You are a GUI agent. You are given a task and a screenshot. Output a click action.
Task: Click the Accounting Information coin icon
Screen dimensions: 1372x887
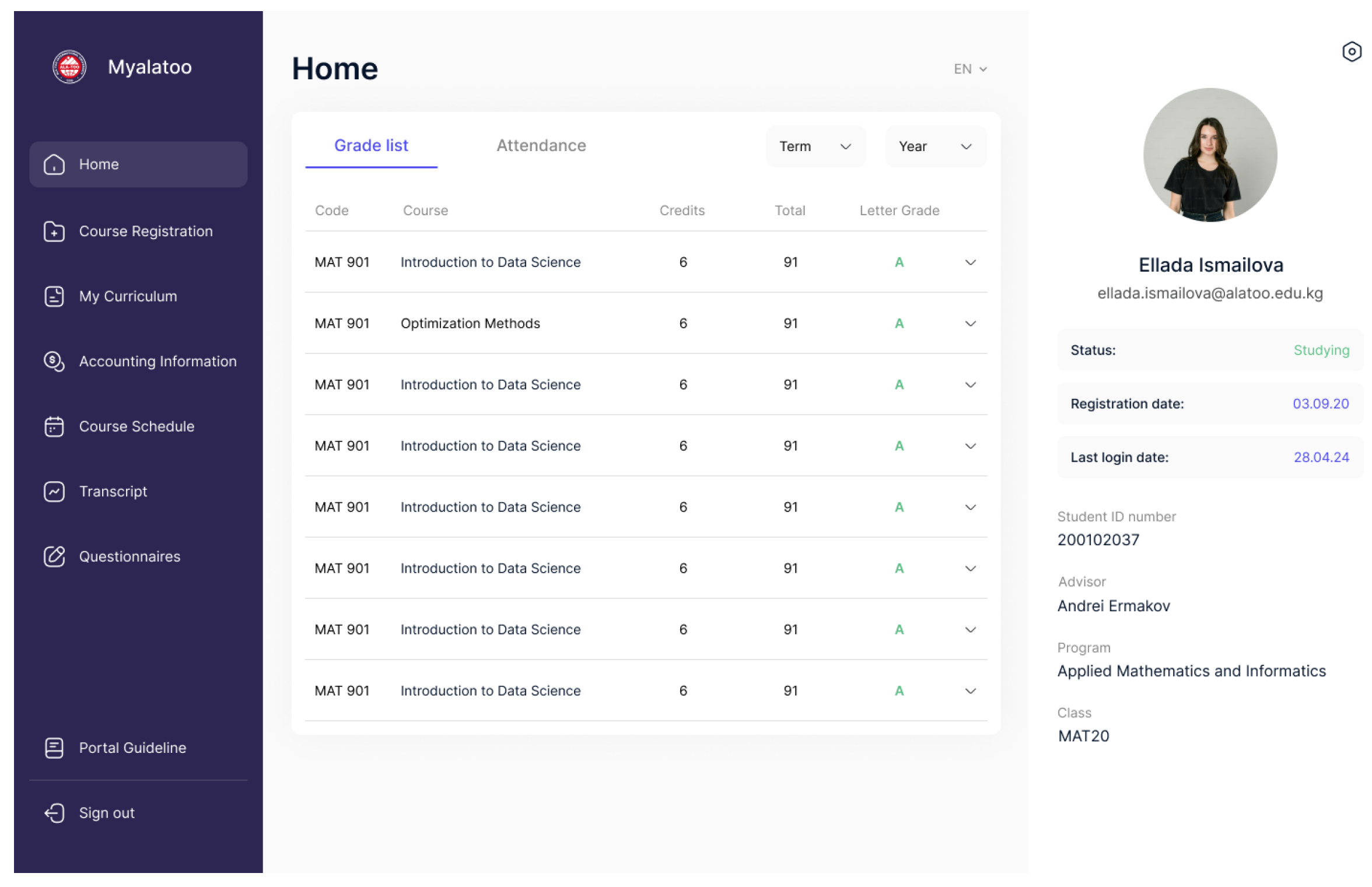point(54,362)
